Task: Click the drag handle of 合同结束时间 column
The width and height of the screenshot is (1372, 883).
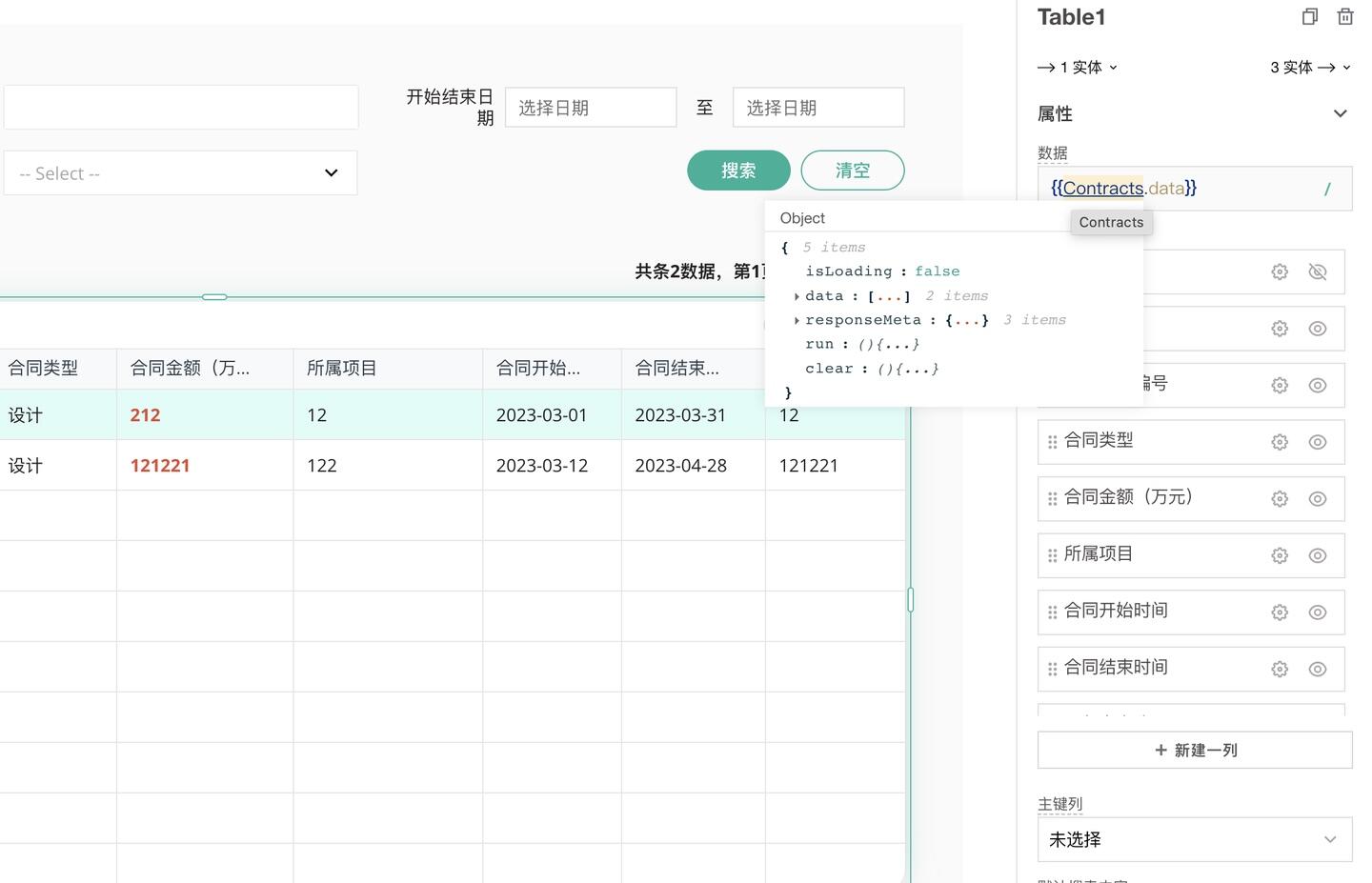Action: (1053, 670)
